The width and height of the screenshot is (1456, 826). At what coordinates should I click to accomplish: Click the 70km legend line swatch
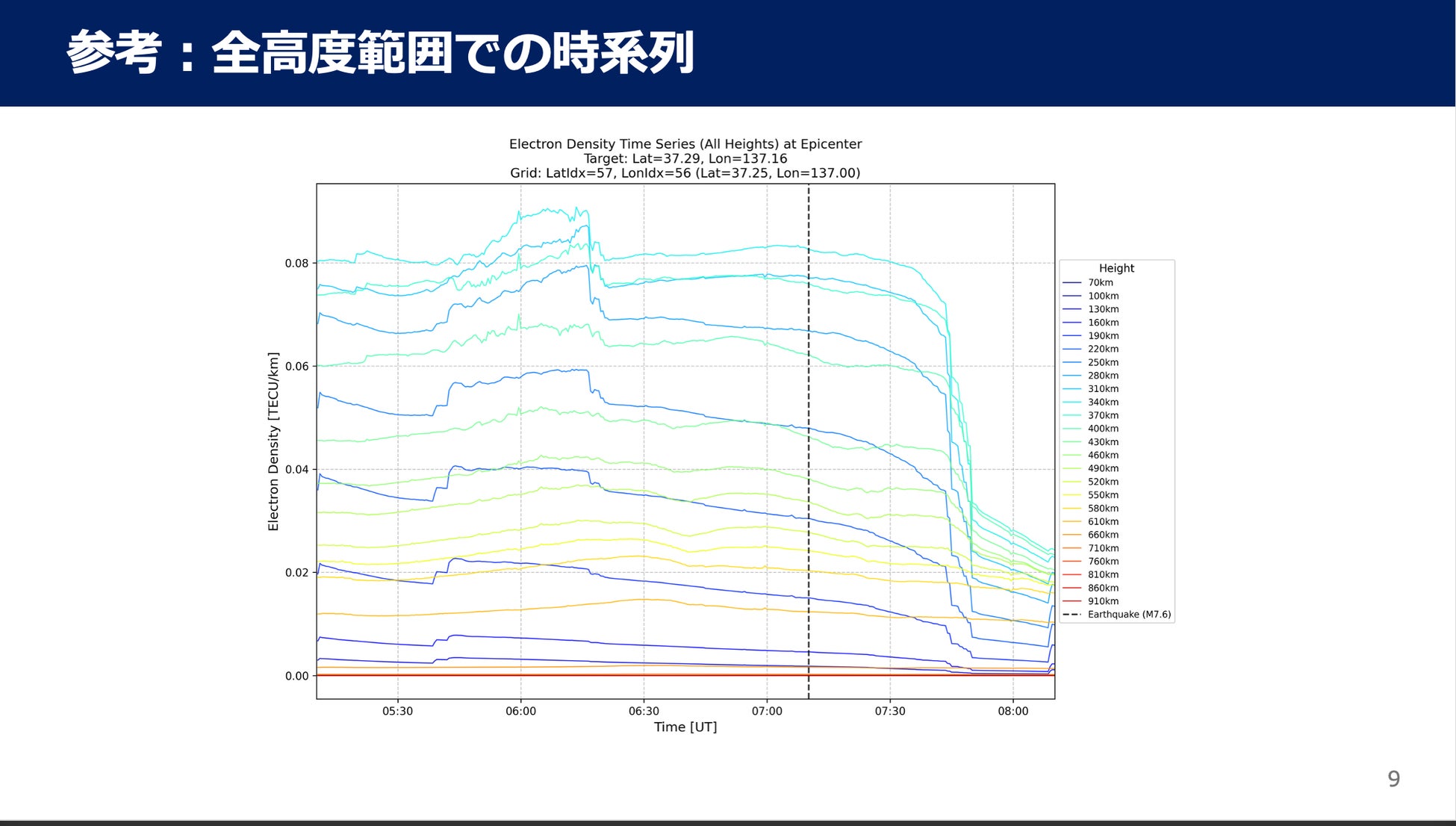[1071, 283]
